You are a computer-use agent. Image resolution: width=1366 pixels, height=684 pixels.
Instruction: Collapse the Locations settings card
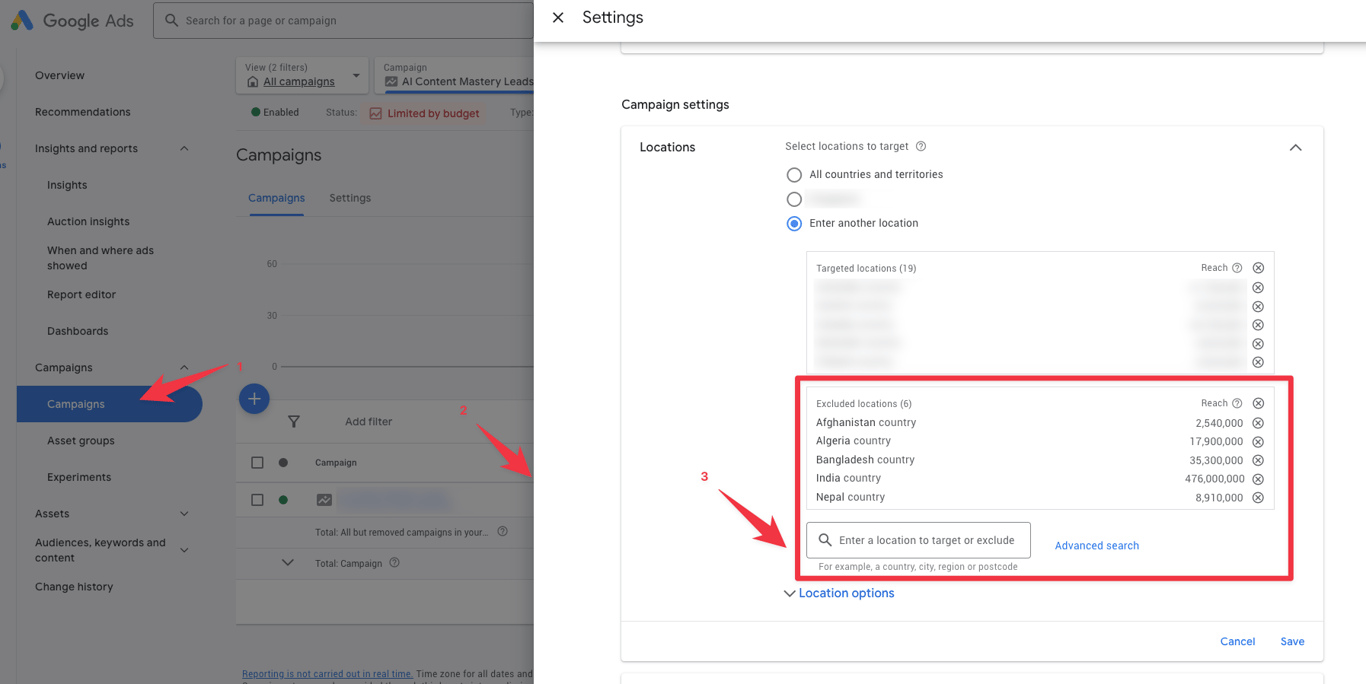[x=1295, y=148]
